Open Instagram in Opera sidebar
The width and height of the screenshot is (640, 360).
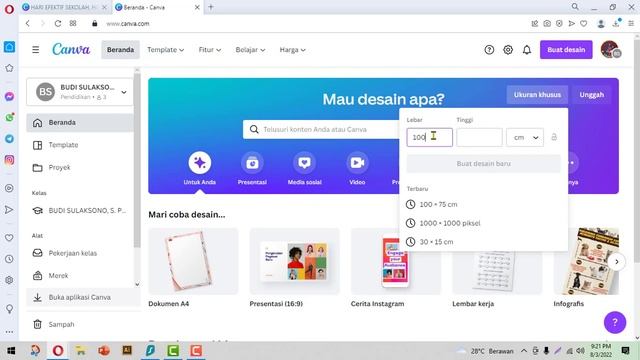click(9, 160)
